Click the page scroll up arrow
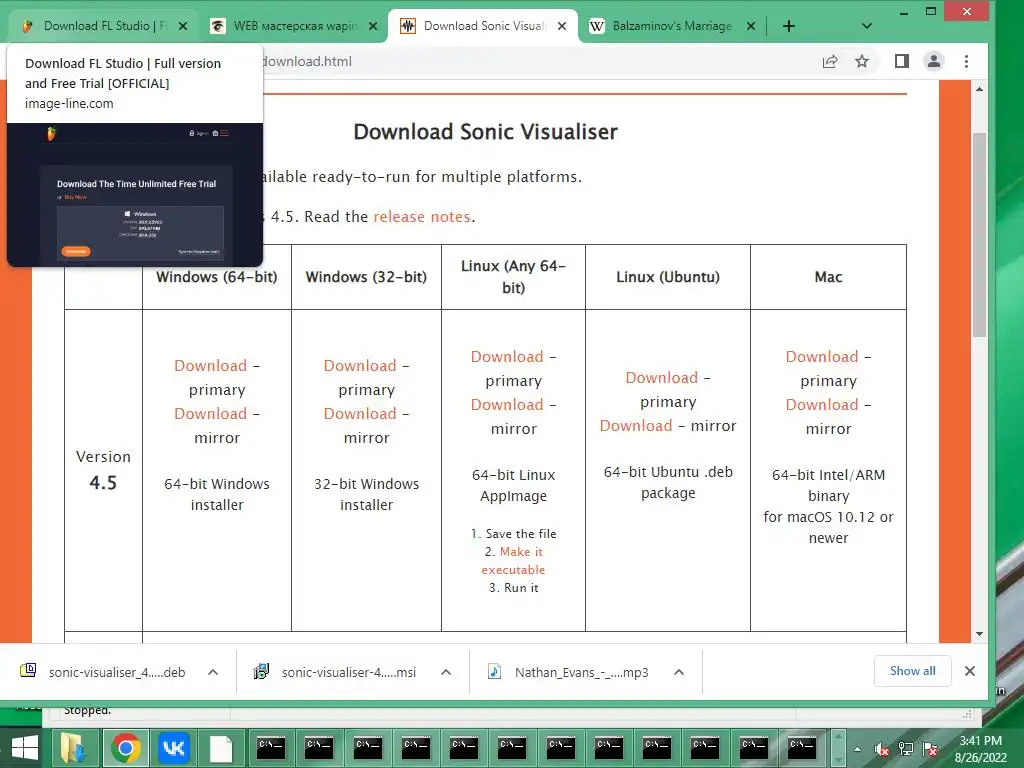The height and width of the screenshot is (768, 1024). (x=980, y=89)
